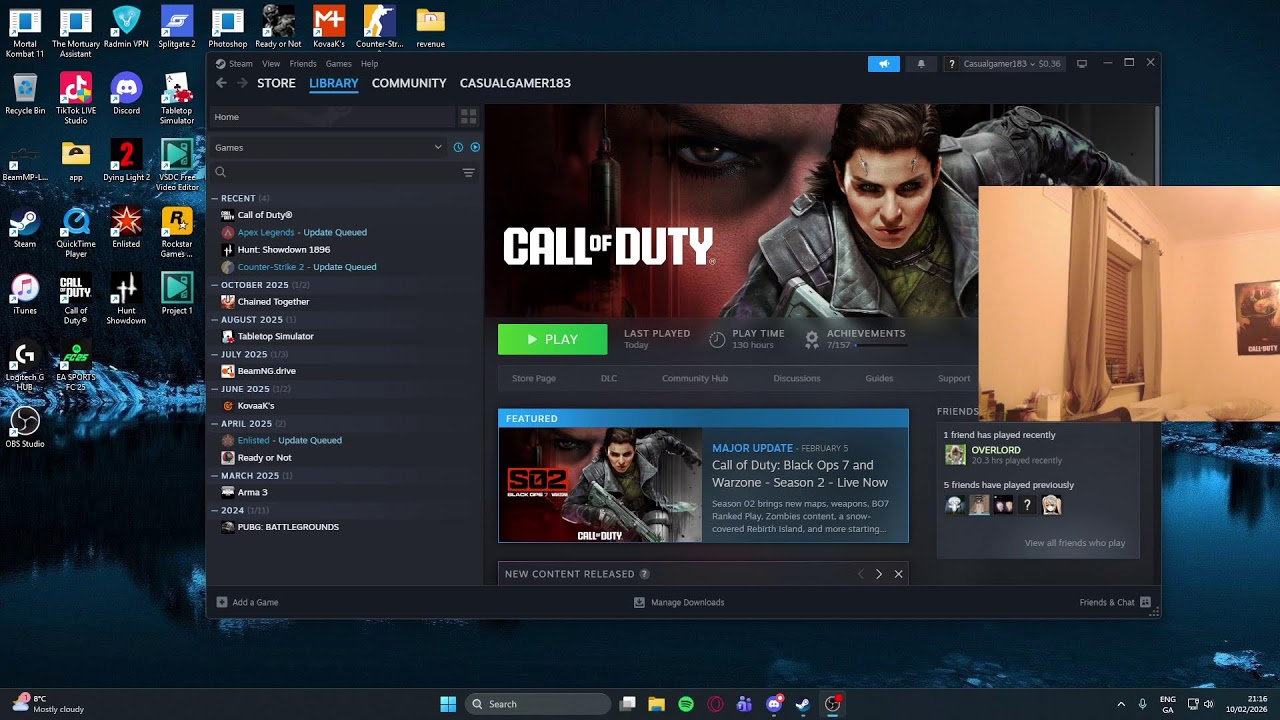Select BeamNG.drive in library list
The width and height of the screenshot is (1280, 720).
click(x=259, y=371)
